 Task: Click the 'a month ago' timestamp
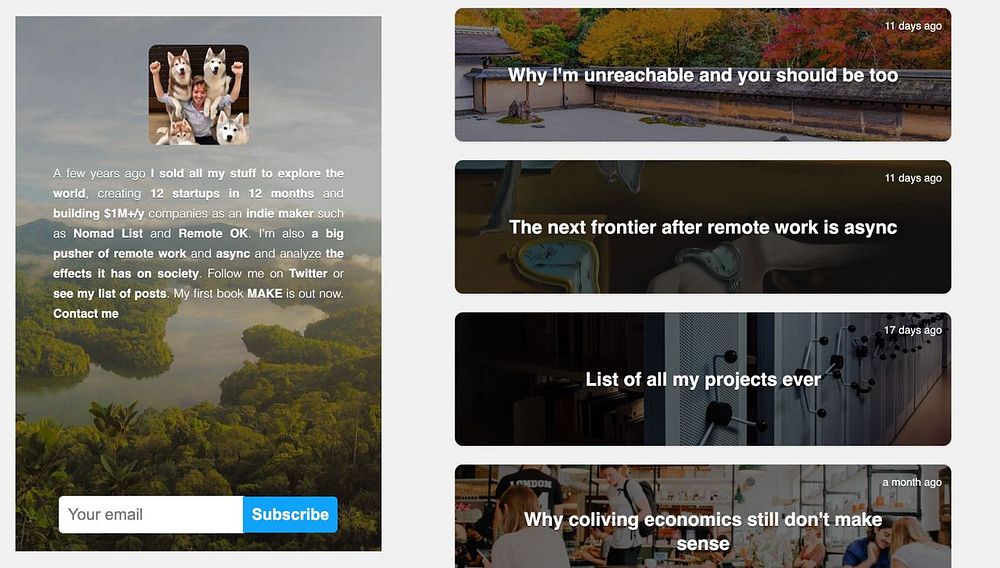(912, 483)
